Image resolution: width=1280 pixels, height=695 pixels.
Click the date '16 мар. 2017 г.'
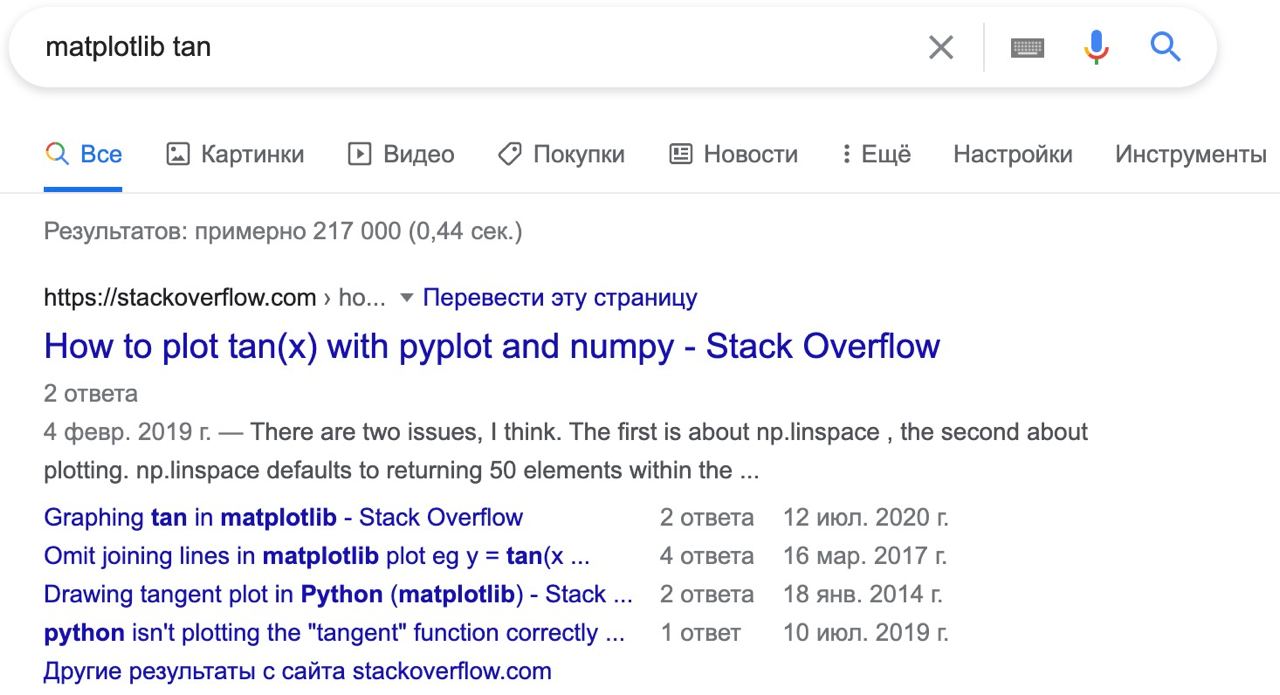(866, 556)
